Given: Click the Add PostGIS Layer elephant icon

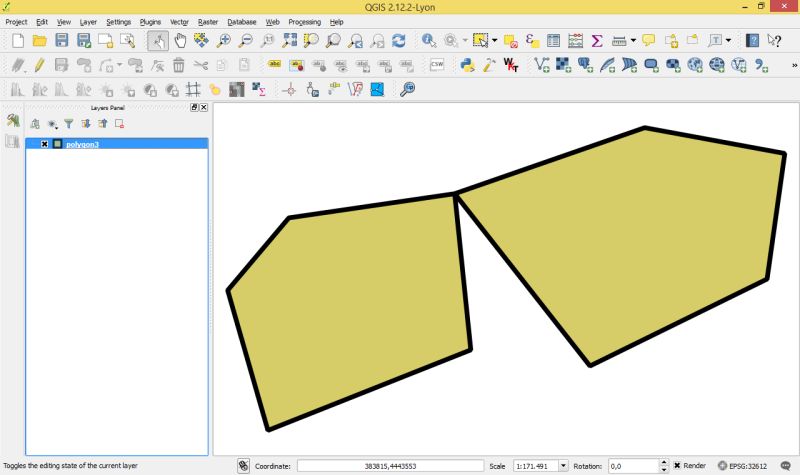Looking at the screenshot, I should (585, 65).
